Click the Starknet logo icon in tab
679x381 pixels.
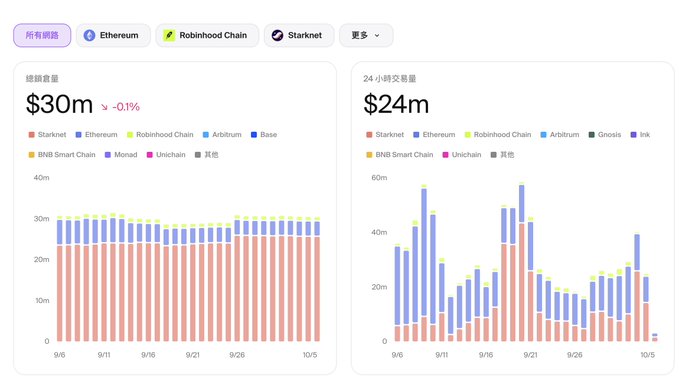click(x=277, y=36)
